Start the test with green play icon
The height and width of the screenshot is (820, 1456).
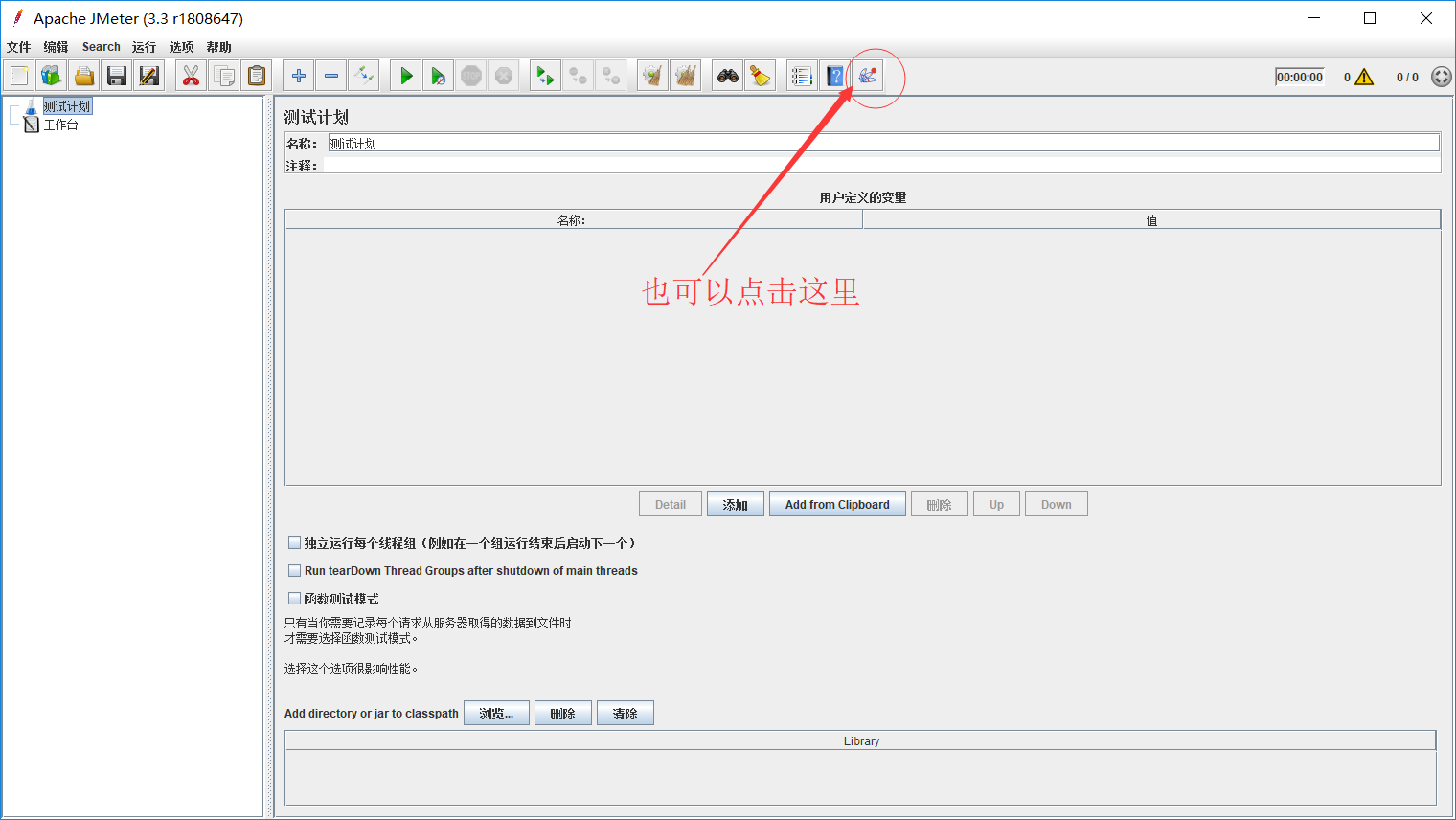[406, 76]
